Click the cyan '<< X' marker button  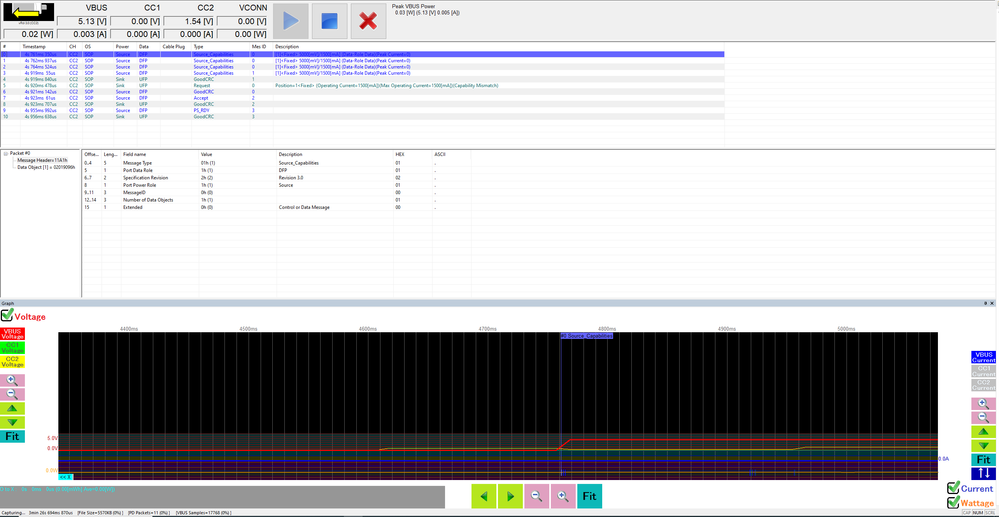[66, 477]
